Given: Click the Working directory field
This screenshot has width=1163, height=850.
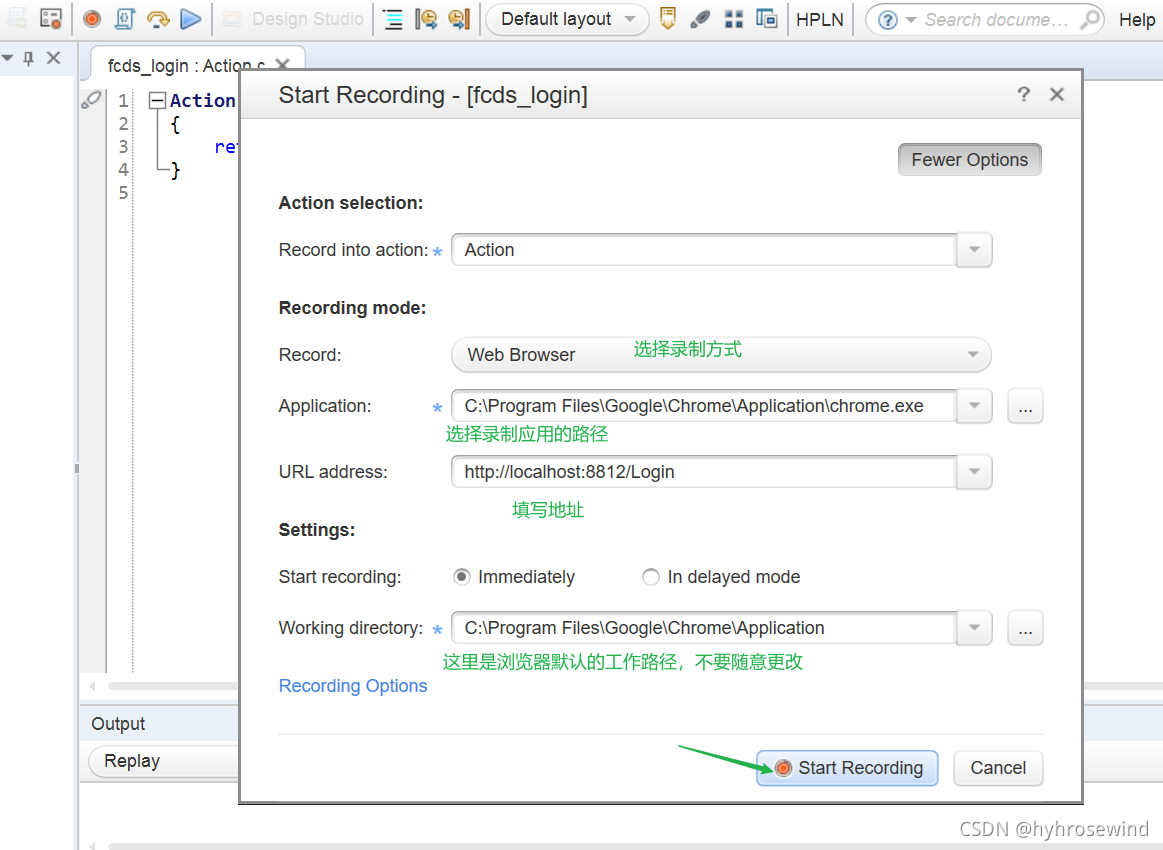Looking at the screenshot, I should click(703, 628).
